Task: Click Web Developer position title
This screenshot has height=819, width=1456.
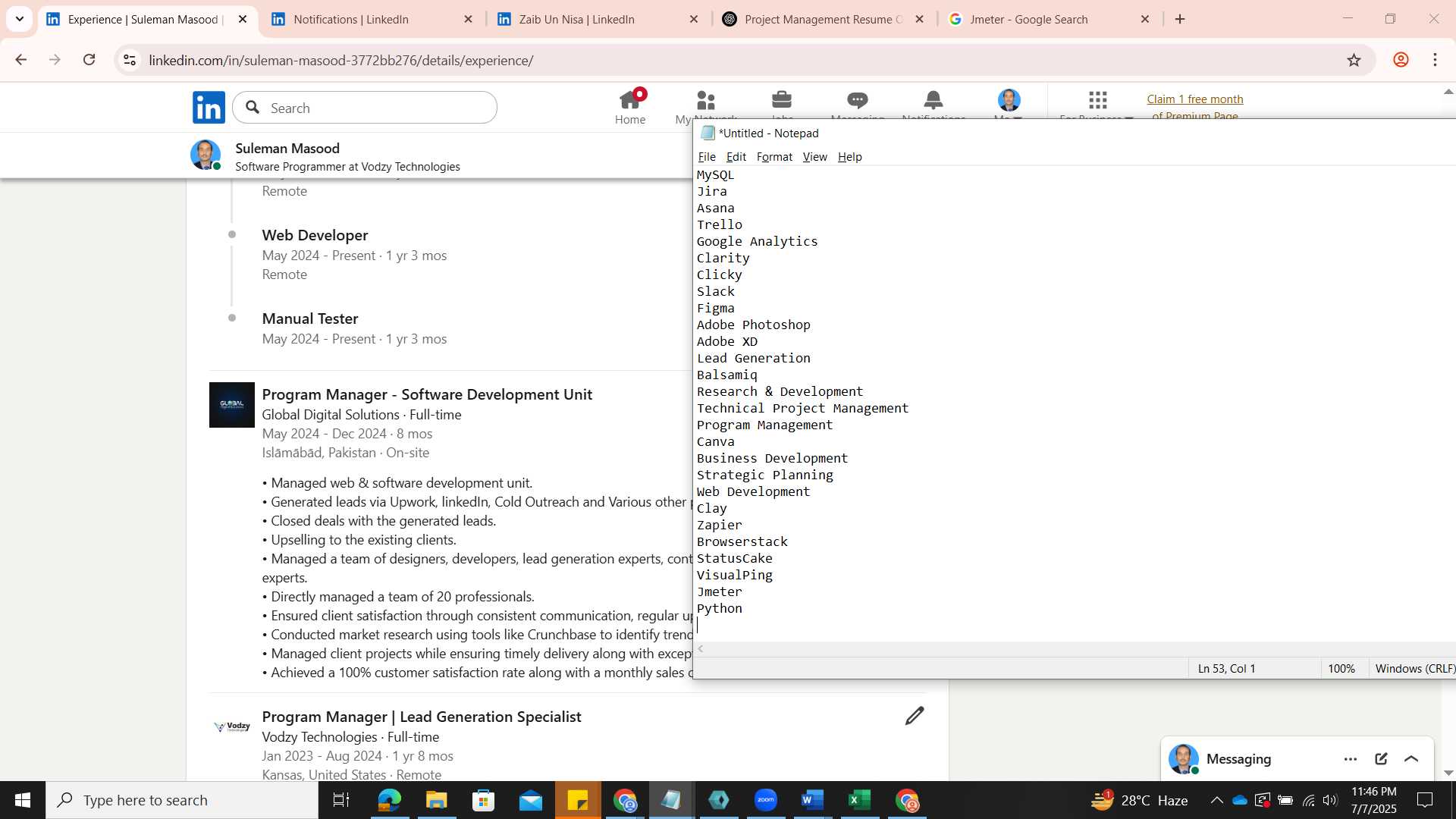Action: (x=315, y=235)
